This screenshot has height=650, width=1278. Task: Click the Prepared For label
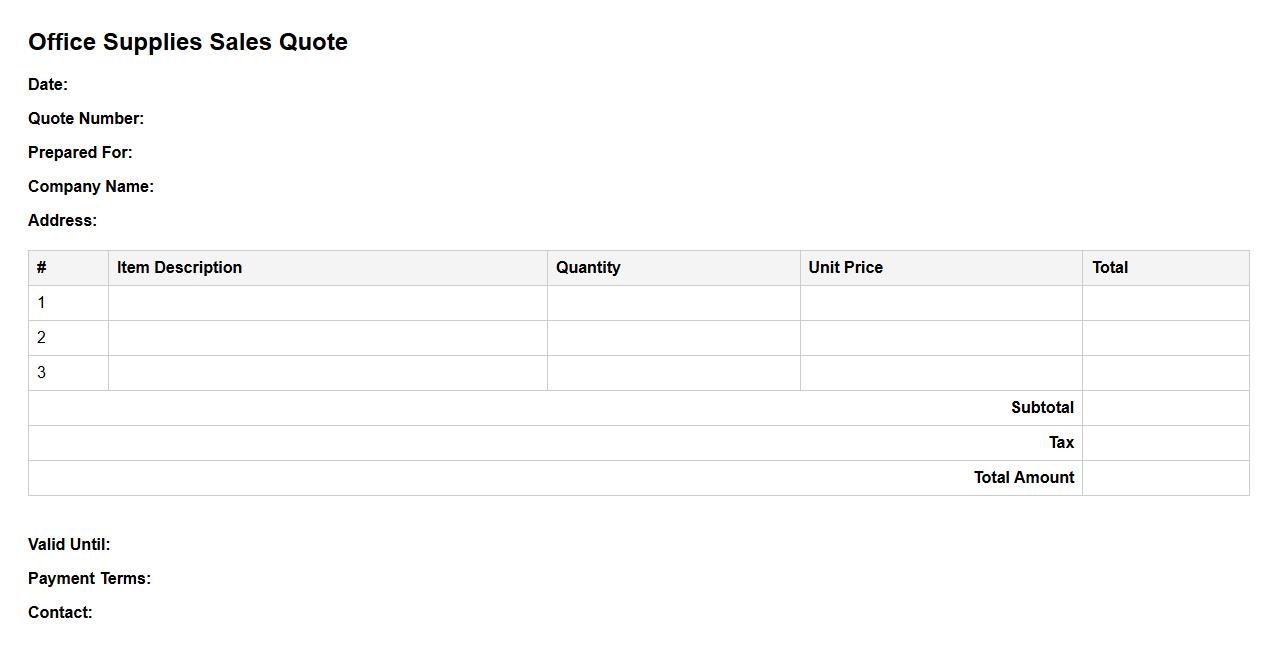click(x=80, y=153)
